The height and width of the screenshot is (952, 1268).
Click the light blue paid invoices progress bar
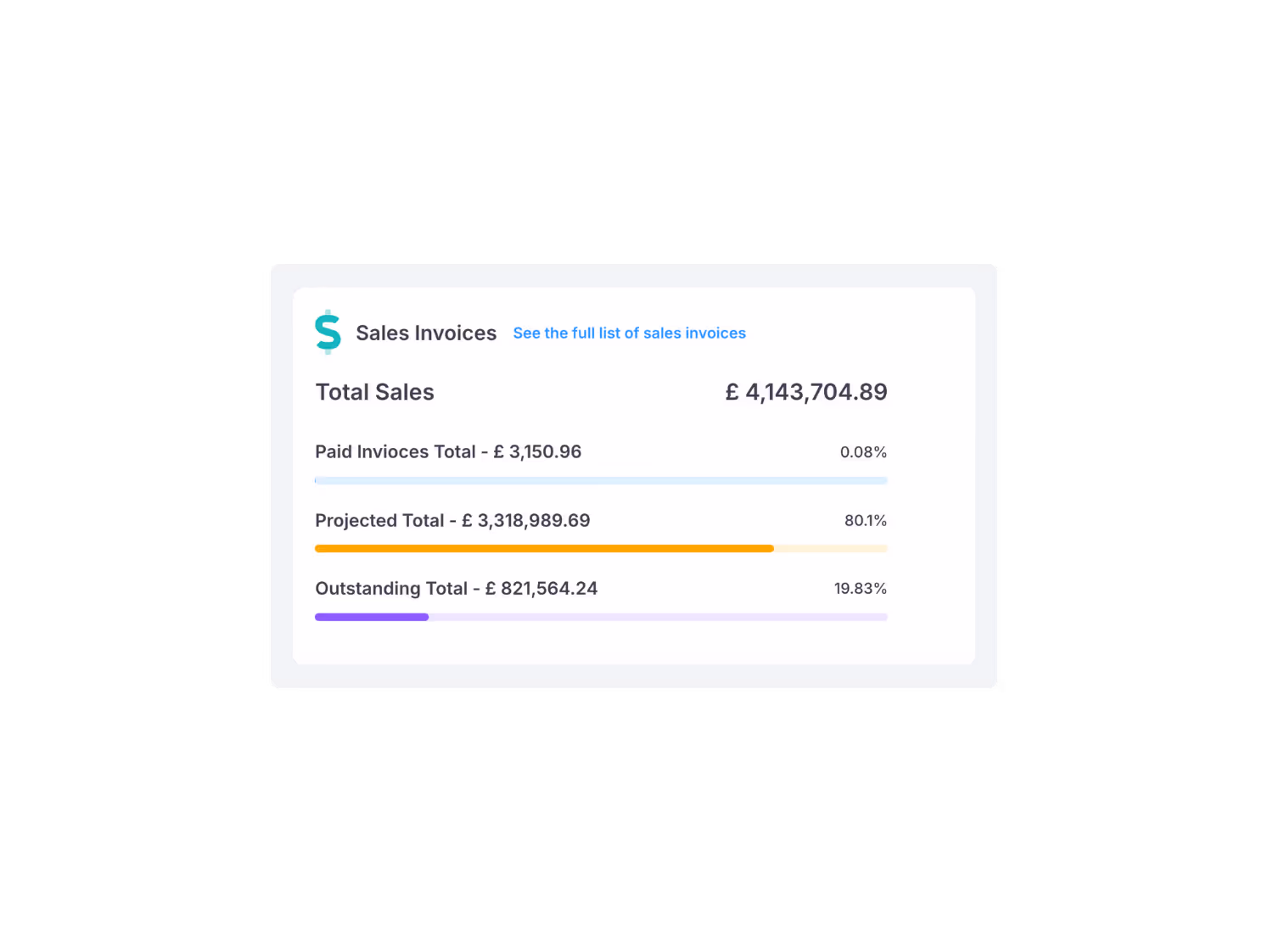(600, 480)
